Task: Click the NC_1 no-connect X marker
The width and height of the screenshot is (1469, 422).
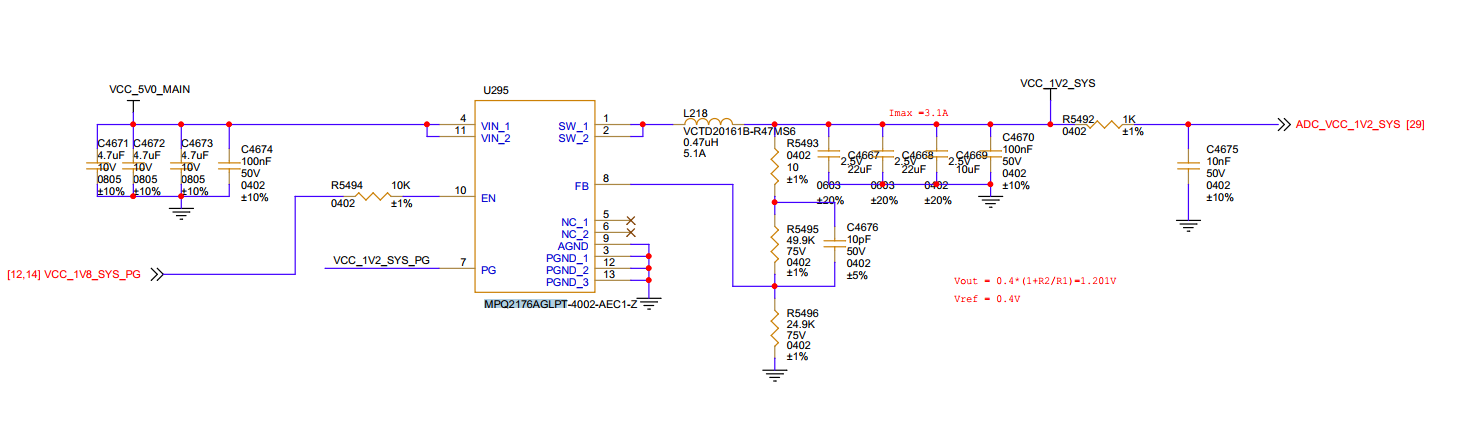Action: pyautogui.click(x=630, y=219)
